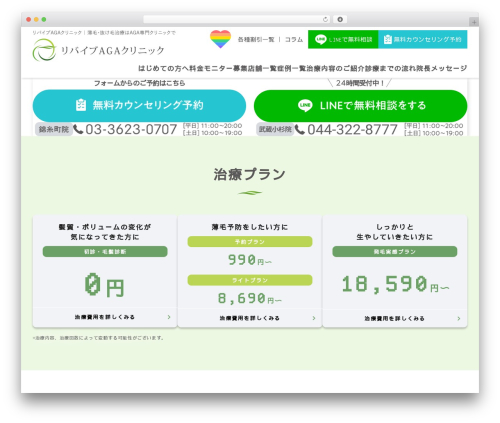Image resolution: width=500 pixels, height=423 pixels.
Task: Click the LINE bubble icon in the header button
Action: (320, 40)
